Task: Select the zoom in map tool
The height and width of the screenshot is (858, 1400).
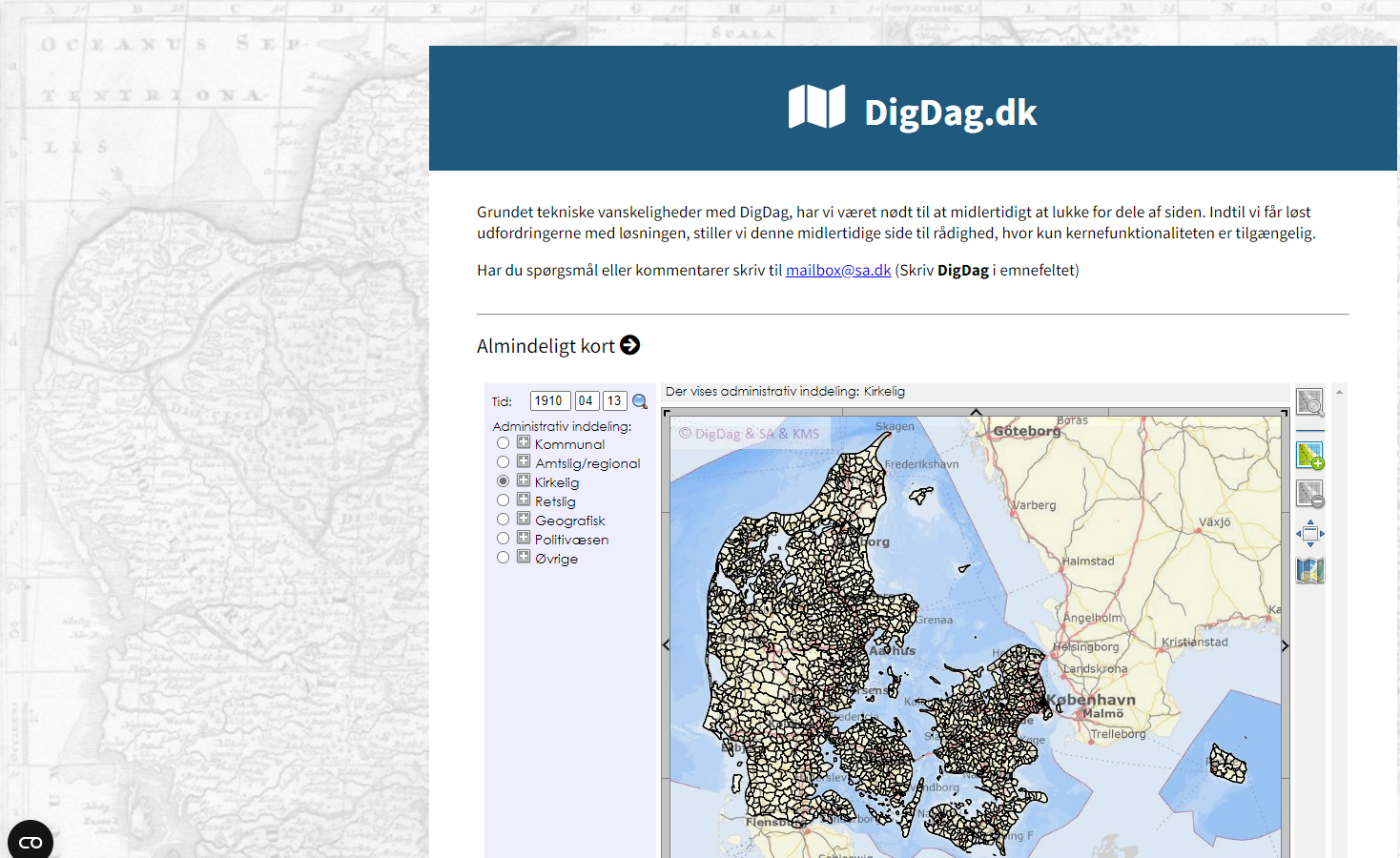Action: point(1310,456)
